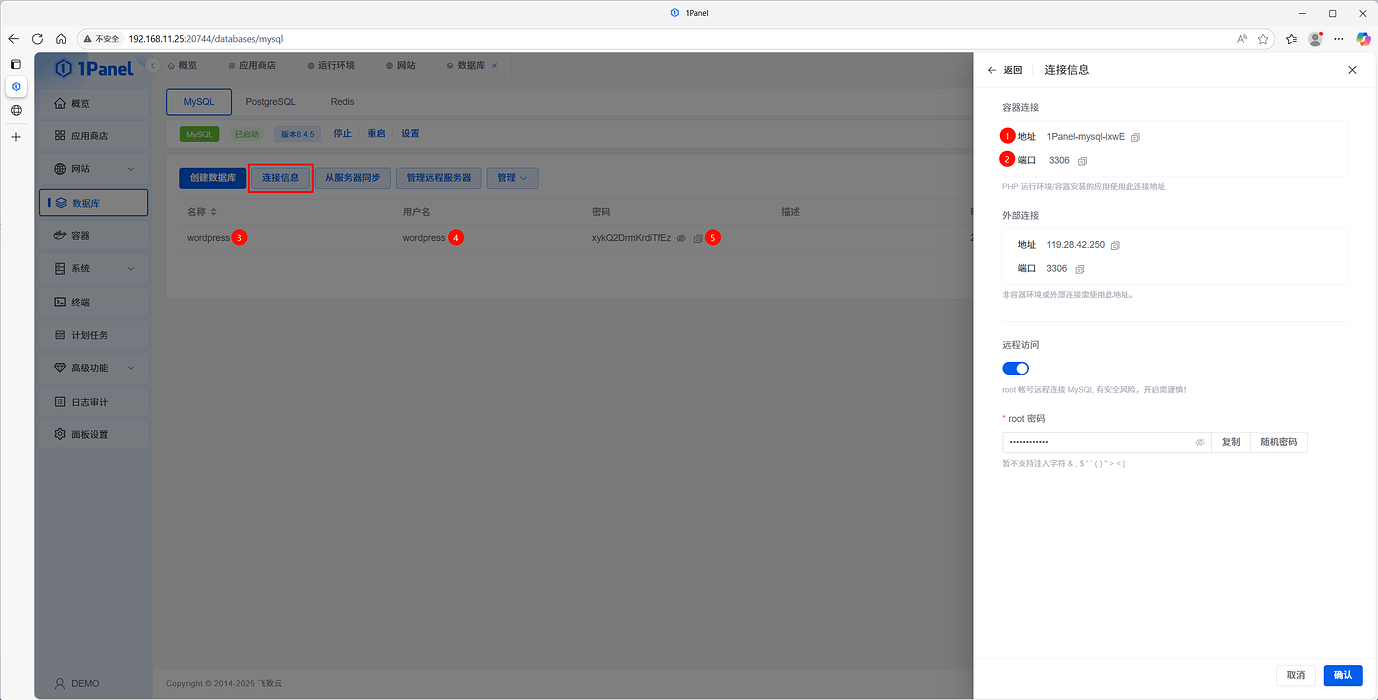Open 计划任务 in the sidebar
Screen dimensions: 1378x700
click(92, 334)
